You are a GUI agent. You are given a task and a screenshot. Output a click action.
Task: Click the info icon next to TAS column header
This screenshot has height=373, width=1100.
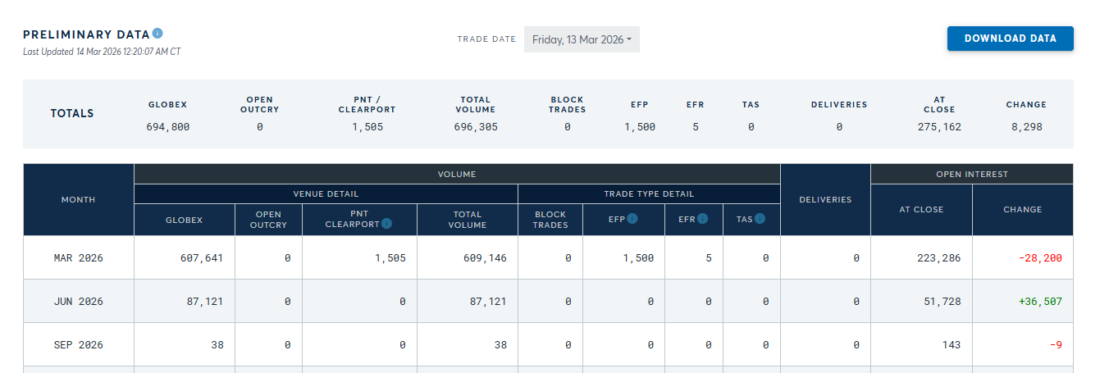[x=759, y=219]
